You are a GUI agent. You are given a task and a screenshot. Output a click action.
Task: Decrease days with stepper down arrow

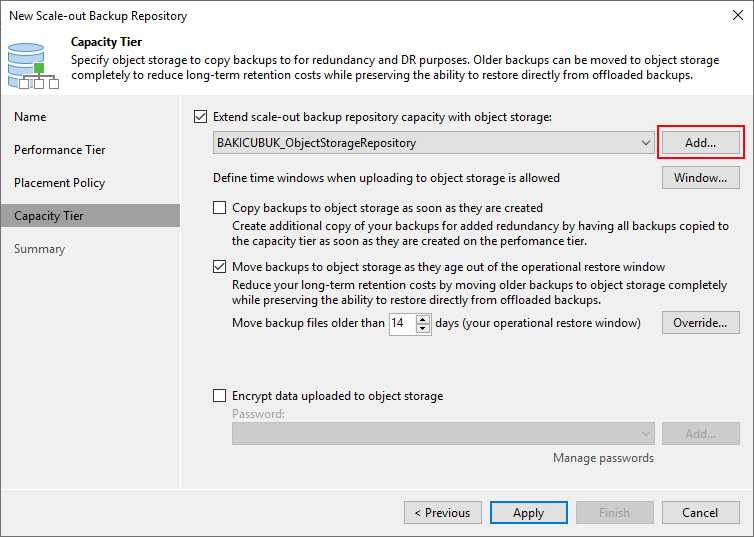coord(423,328)
